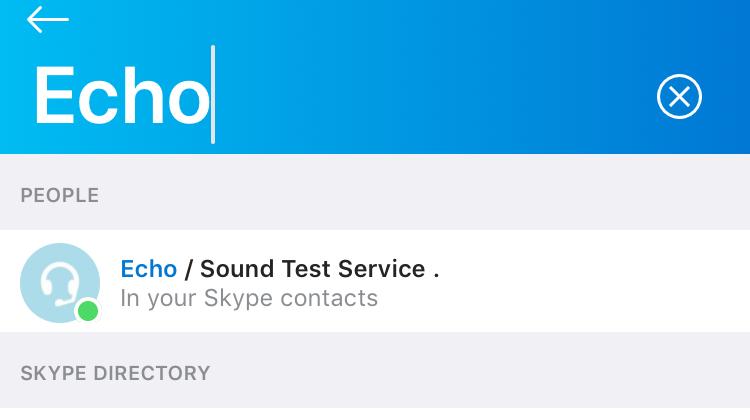Screen dimensions: 750x420
Task: Click the green online status dot
Action: pos(88,311)
